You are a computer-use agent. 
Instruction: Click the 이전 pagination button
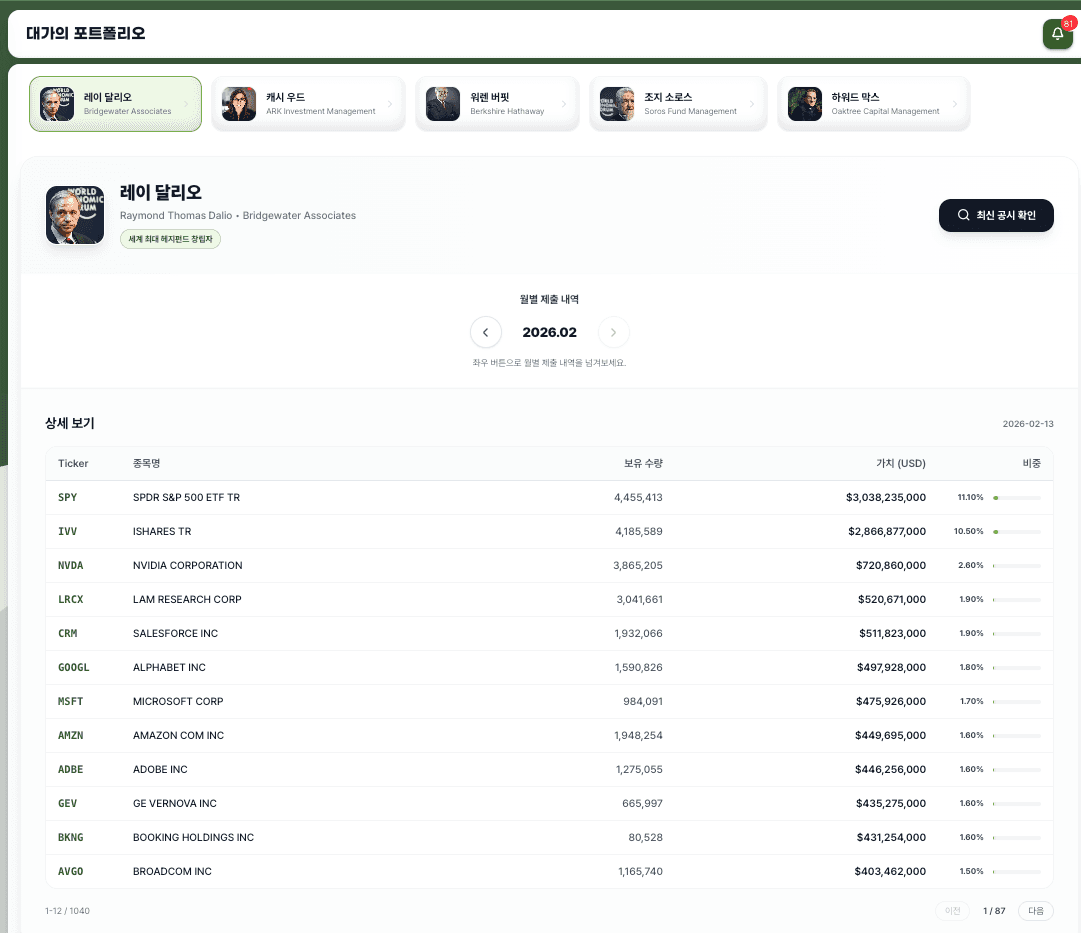(952, 911)
